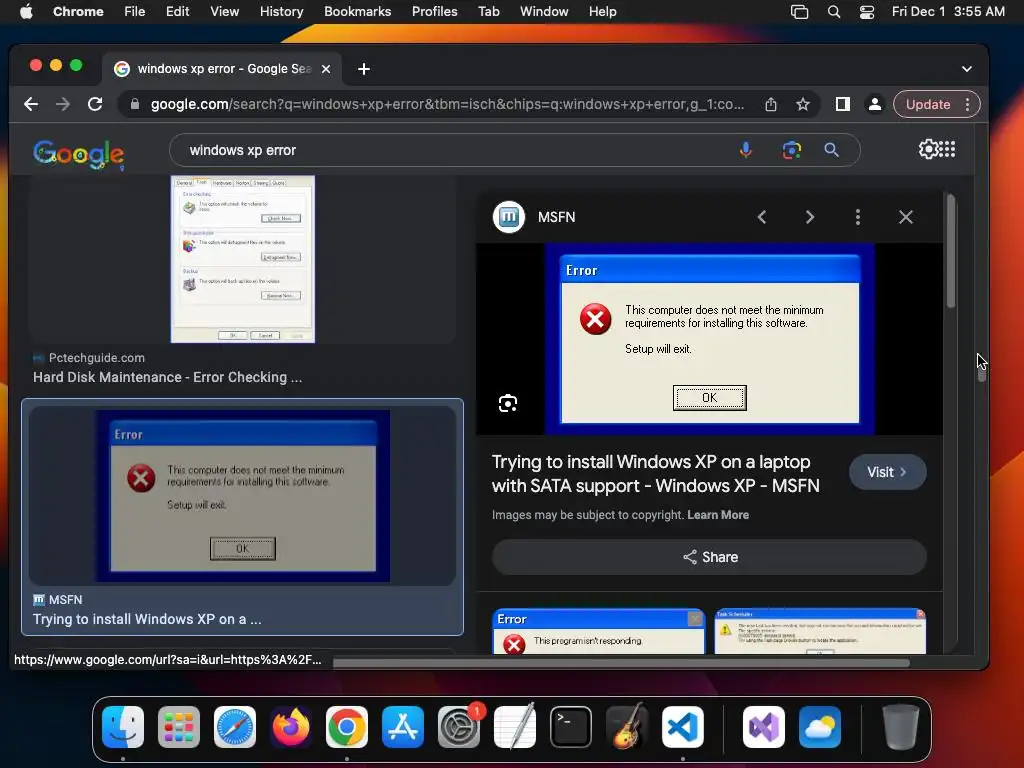
Task: Open Trash from the Dock
Action: click(901, 727)
